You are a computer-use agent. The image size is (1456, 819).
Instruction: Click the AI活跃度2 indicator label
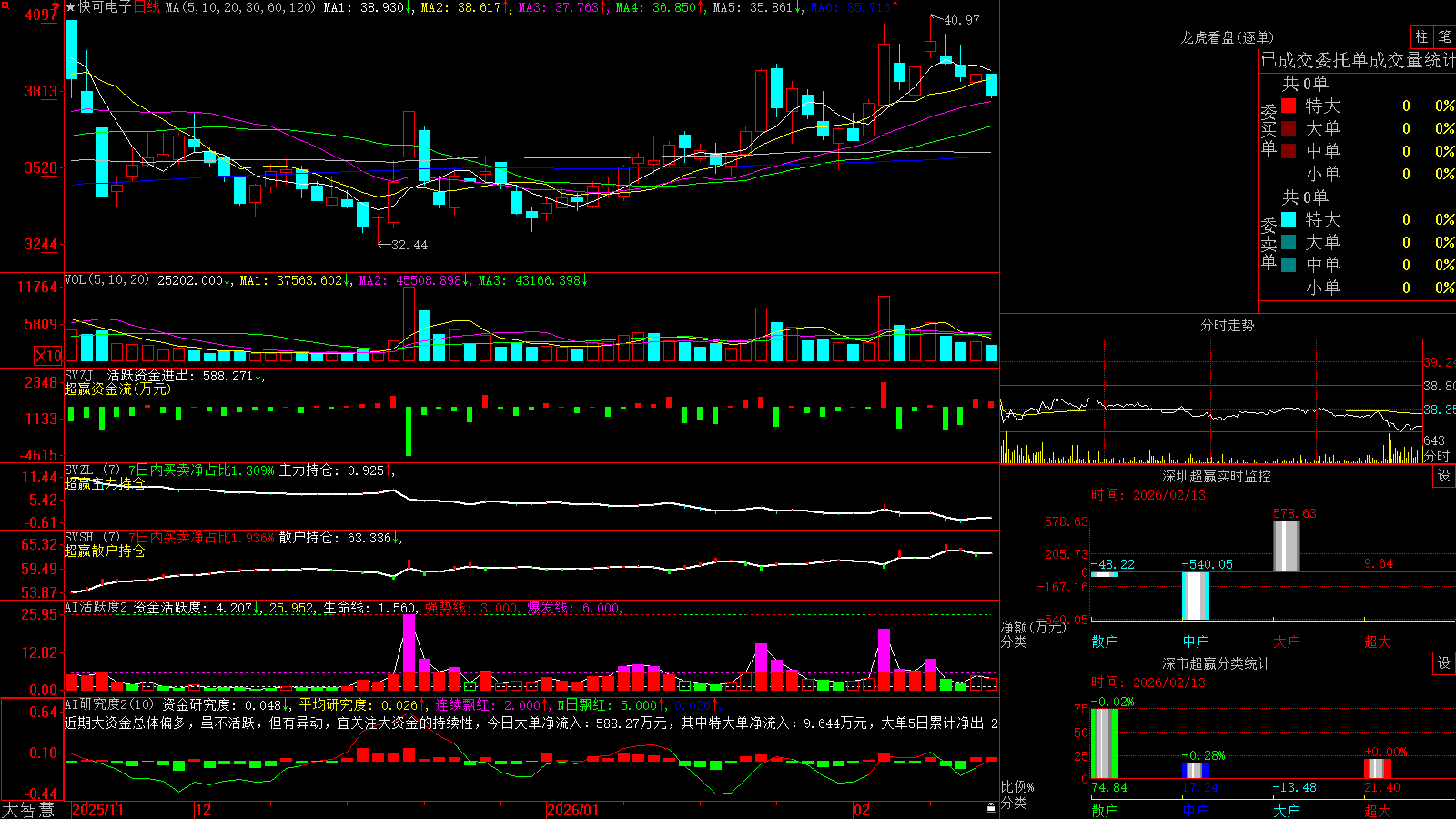96,608
